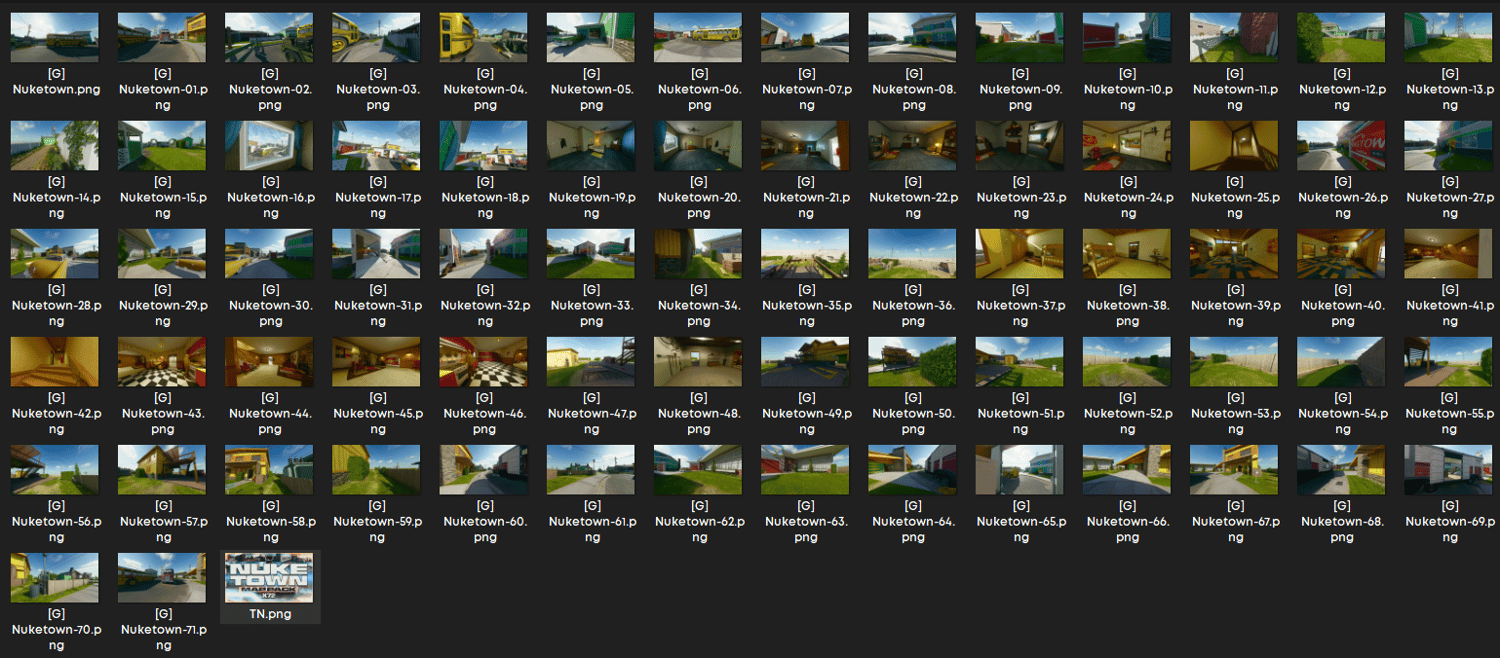Image resolution: width=1500 pixels, height=658 pixels.
Task: Pick the [G] Nuketown-55.png thumbnail
Action: click(1449, 362)
